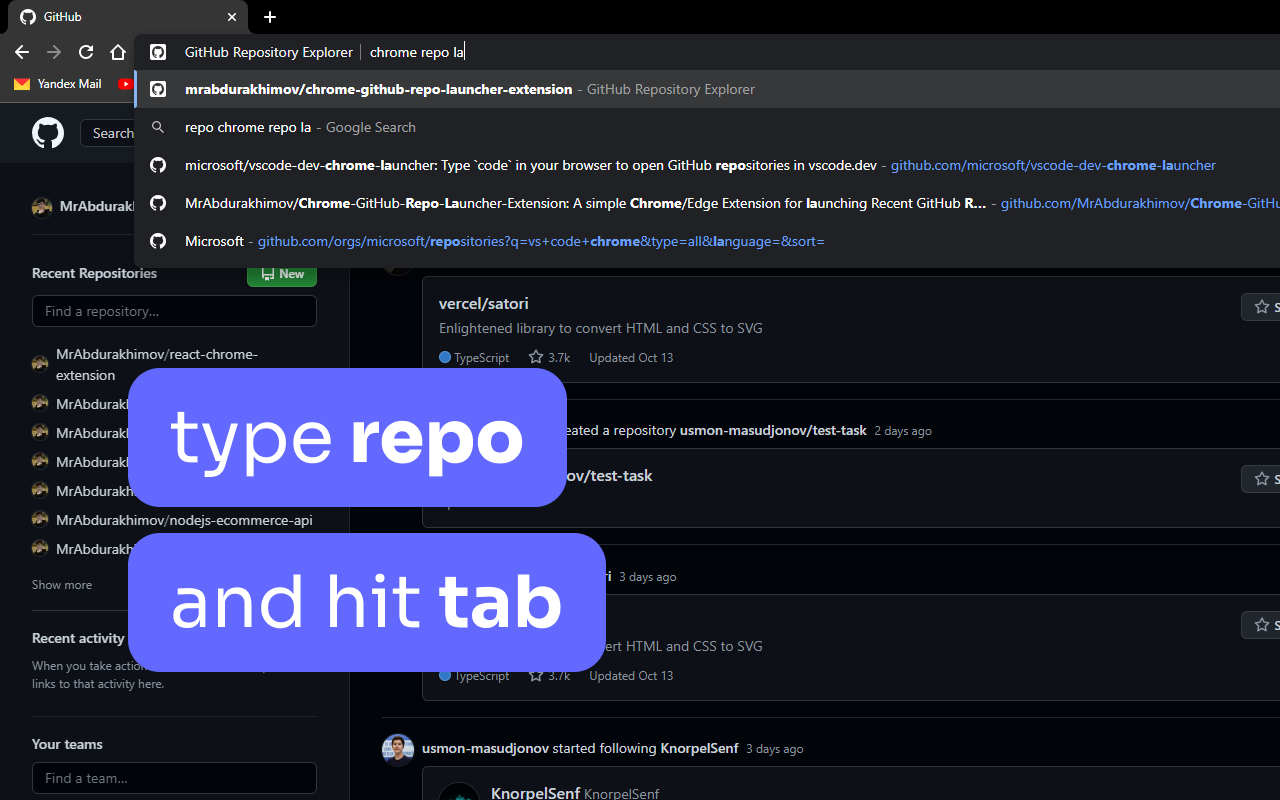The height and width of the screenshot is (800, 1280).
Task: Click the browser forward arrow
Action: [x=54, y=52]
